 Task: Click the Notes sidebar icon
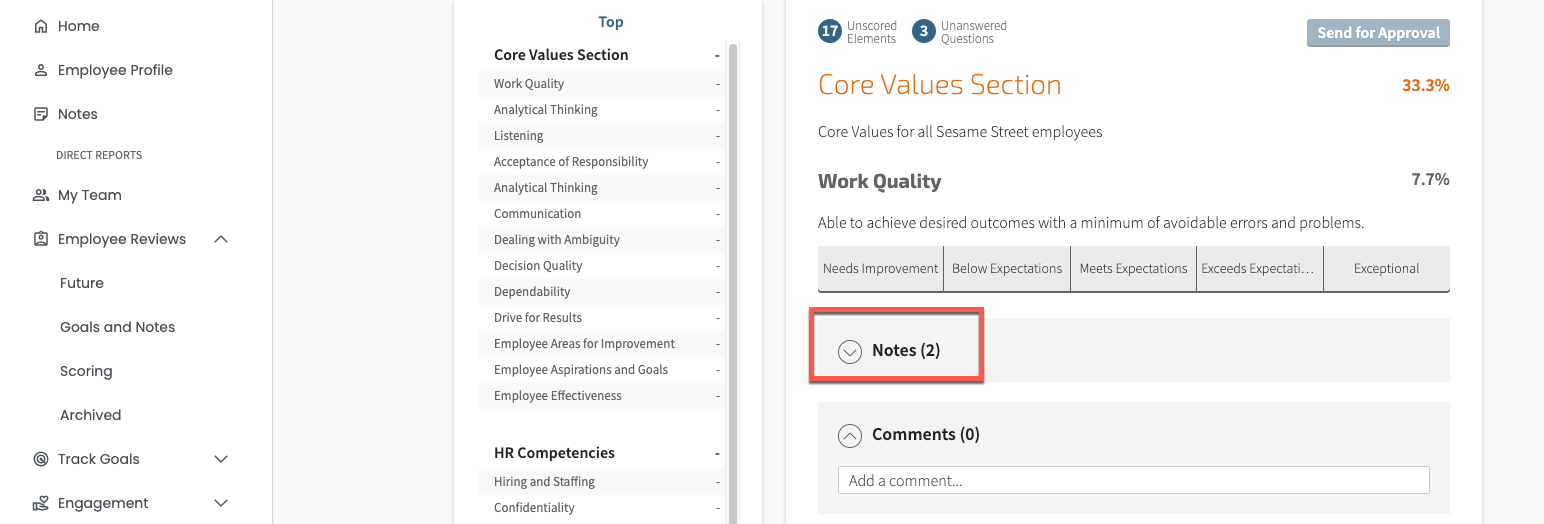click(41, 114)
